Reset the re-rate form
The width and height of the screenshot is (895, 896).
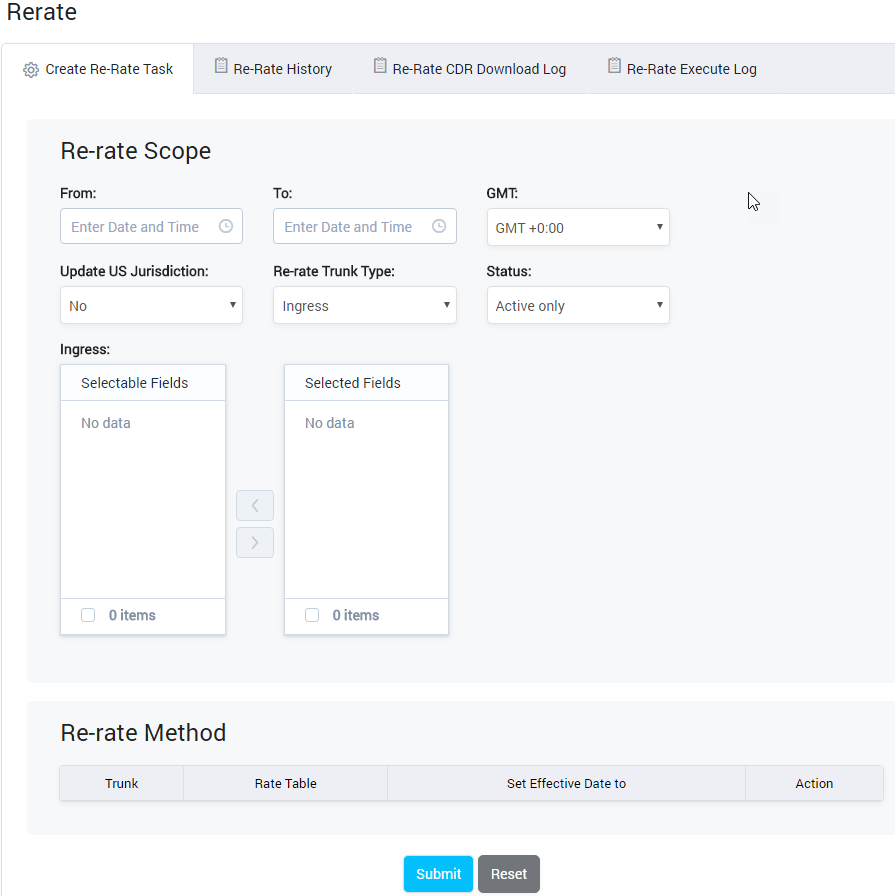pyautogui.click(x=508, y=873)
